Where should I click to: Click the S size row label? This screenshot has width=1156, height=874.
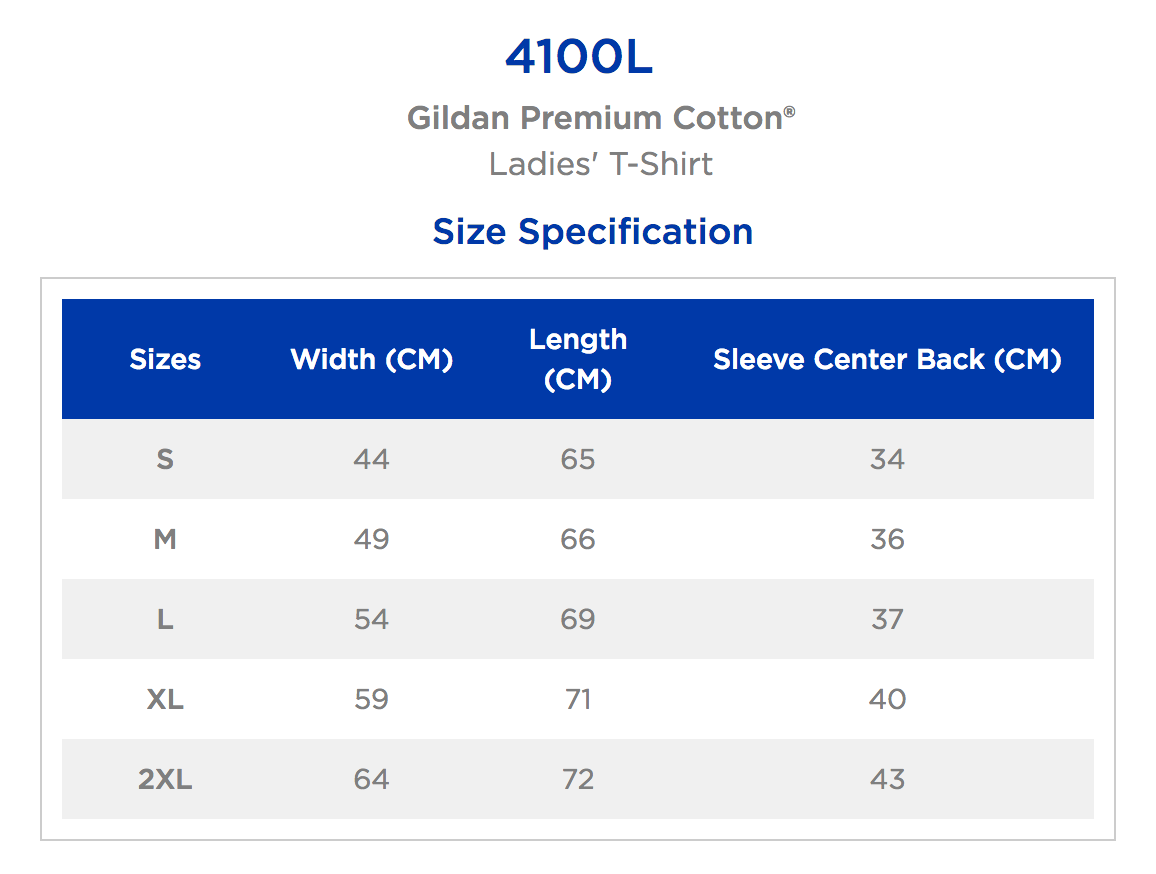165,460
